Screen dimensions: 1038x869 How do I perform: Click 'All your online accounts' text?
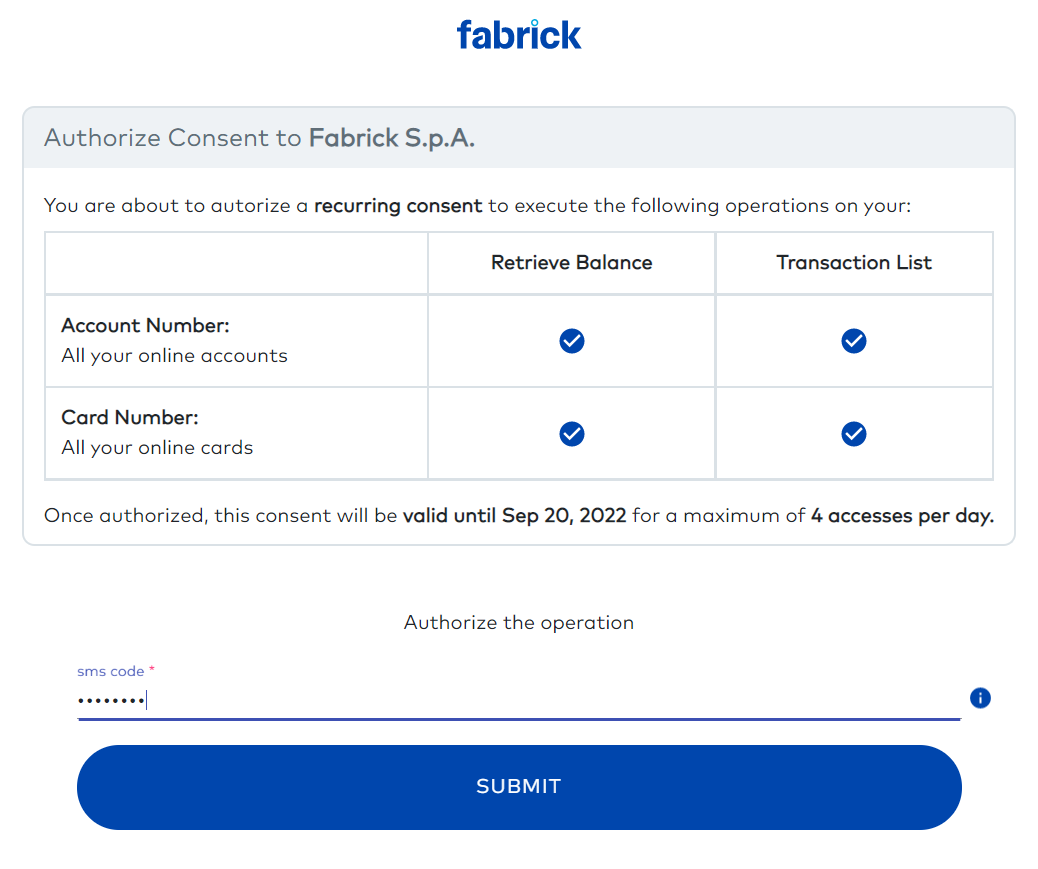(174, 356)
